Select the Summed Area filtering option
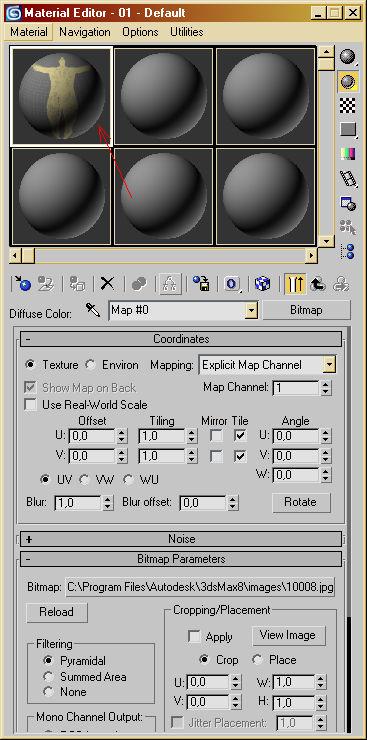The height and width of the screenshot is (740, 367). click(48, 676)
